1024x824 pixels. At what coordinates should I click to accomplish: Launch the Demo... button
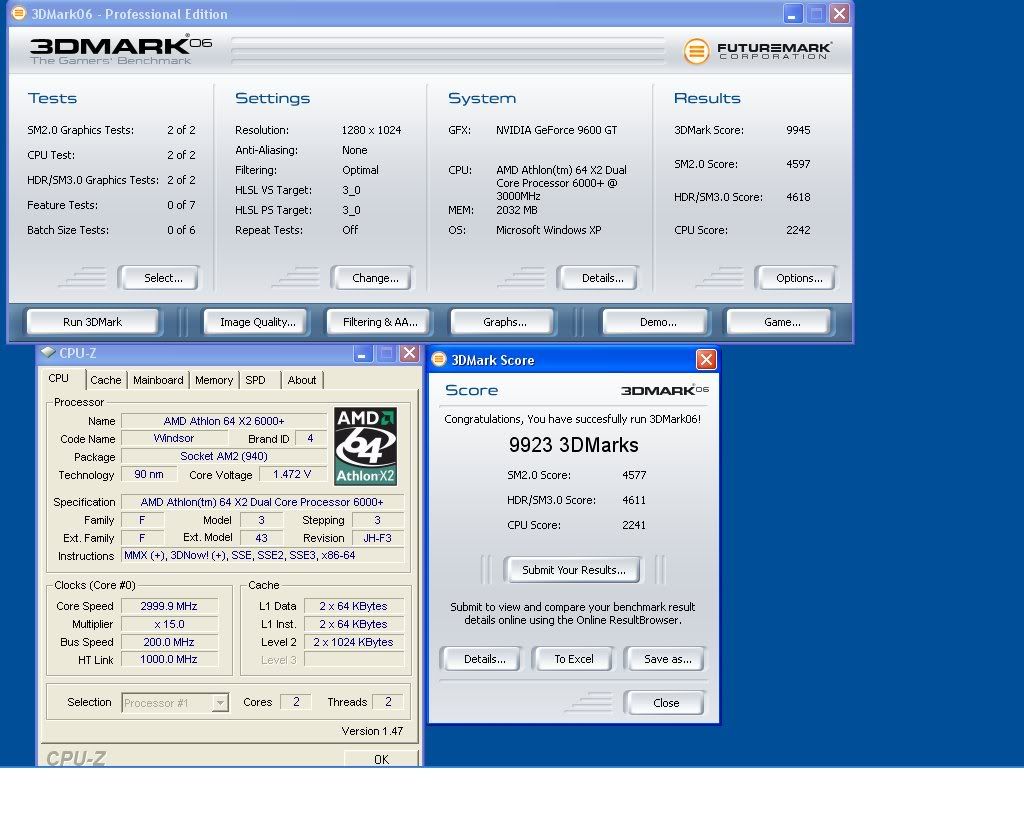[656, 322]
